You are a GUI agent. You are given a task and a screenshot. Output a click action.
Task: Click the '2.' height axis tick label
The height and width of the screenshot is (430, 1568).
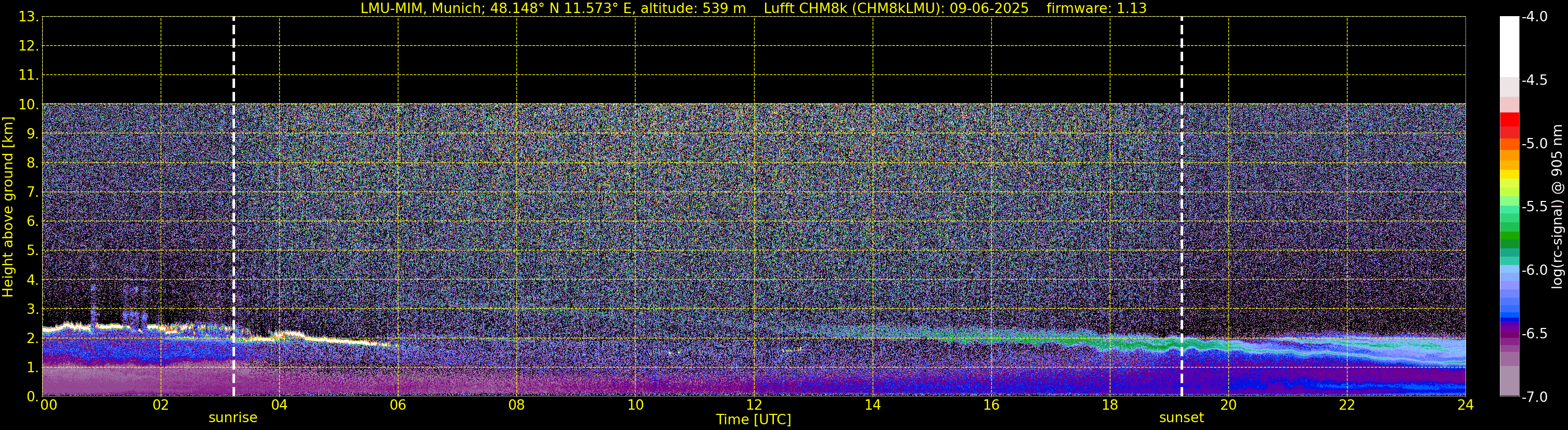pyautogui.click(x=32, y=339)
